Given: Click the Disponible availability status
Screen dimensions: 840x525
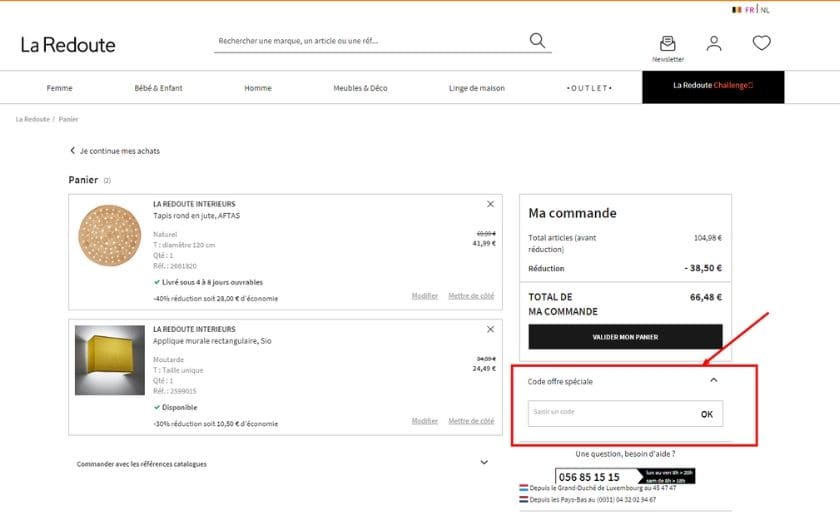Looking at the screenshot, I should (179, 407).
